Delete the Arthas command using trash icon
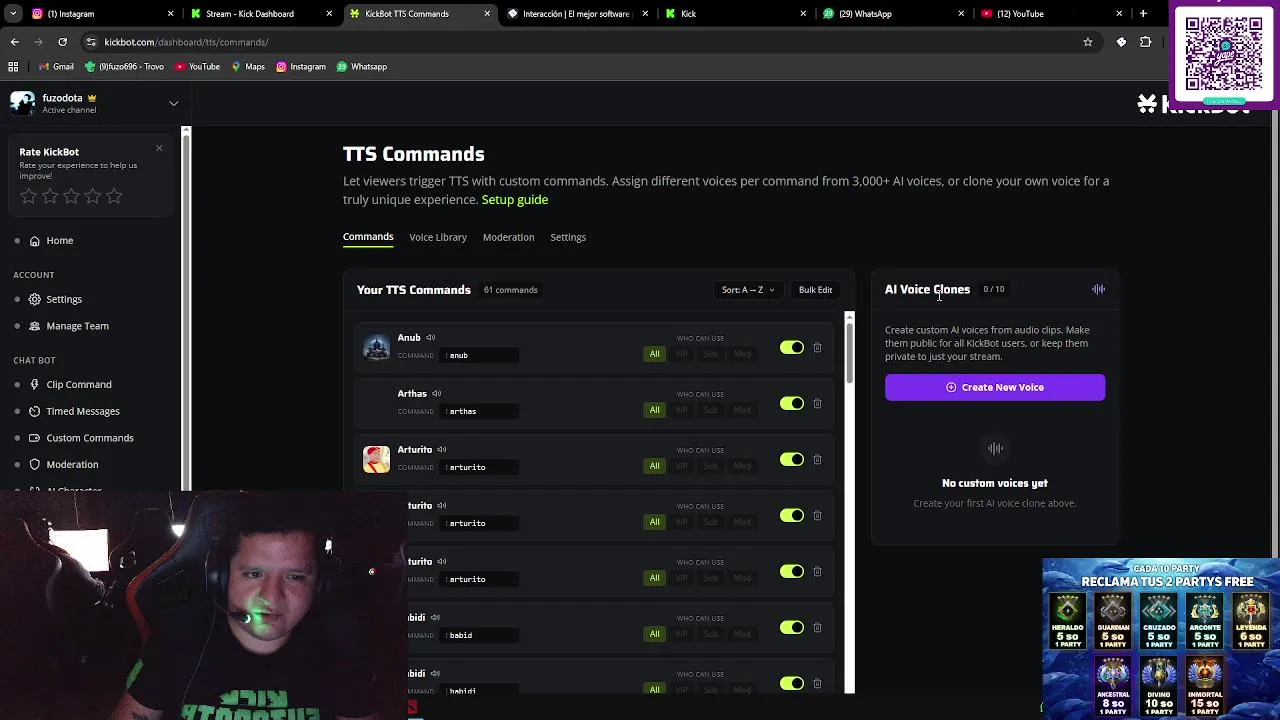Image resolution: width=1280 pixels, height=720 pixels. 817,404
